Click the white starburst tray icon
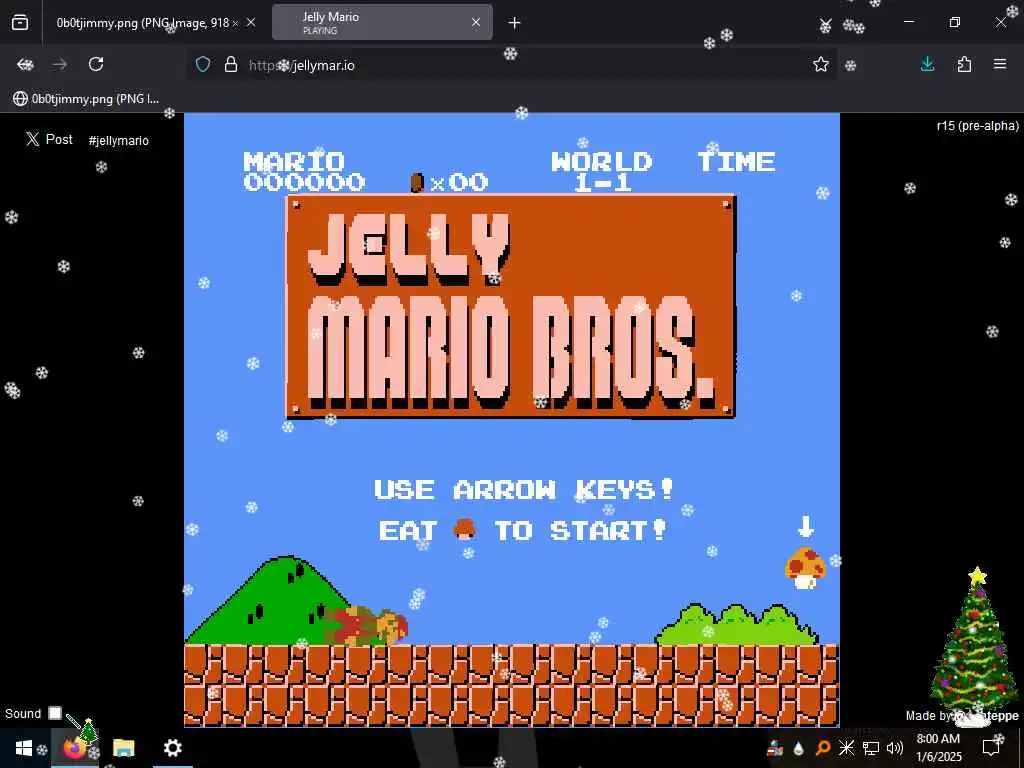 point(846,748)
